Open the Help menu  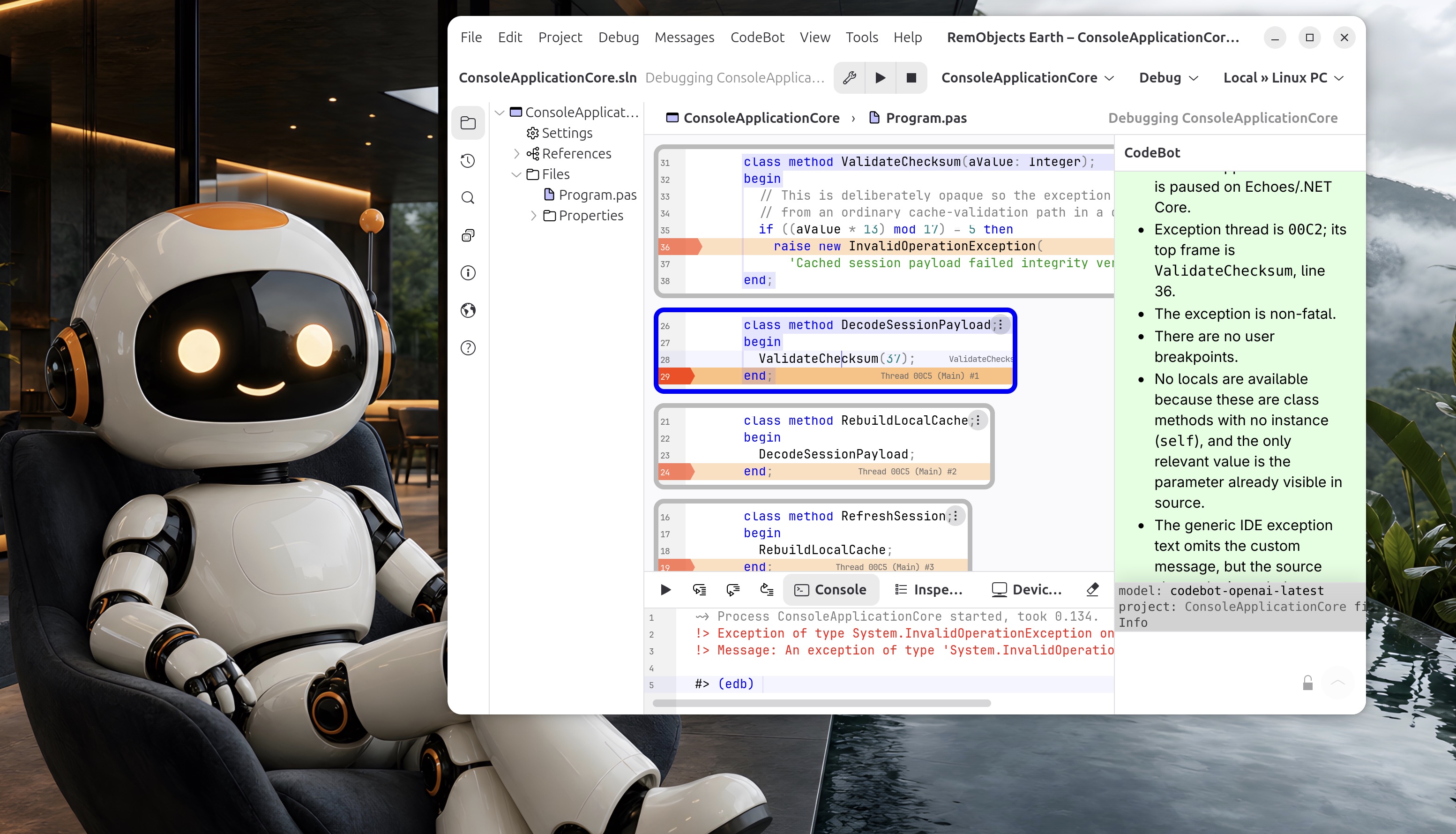coord(908,37)
